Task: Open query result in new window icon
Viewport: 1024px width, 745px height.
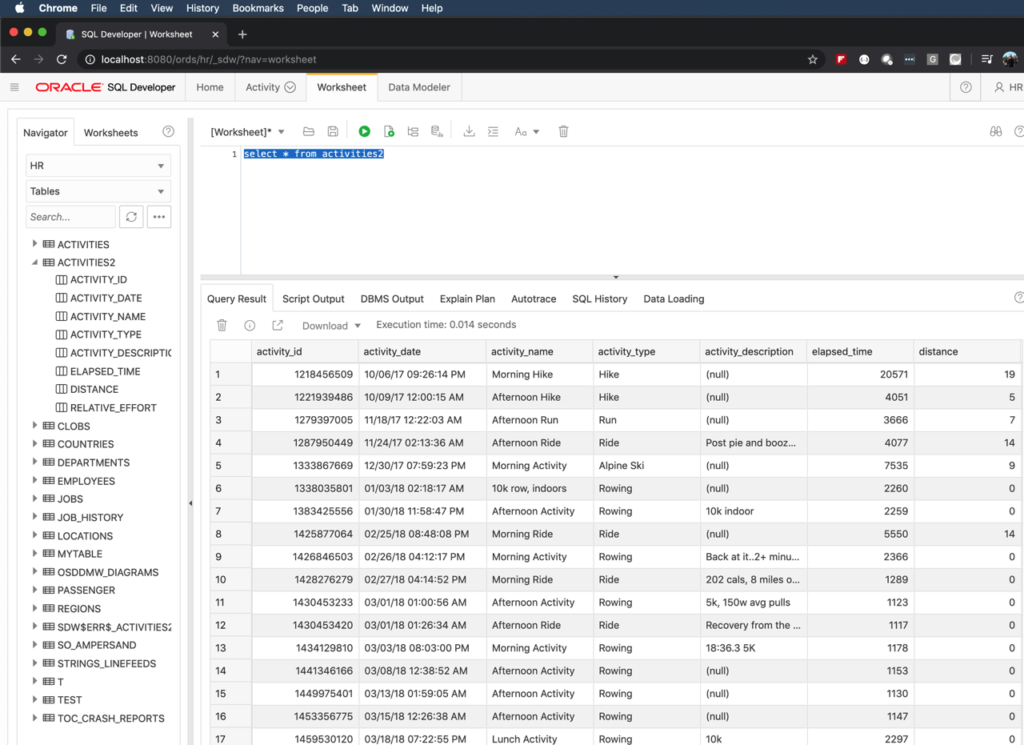Action: pyautogui.click(x=278, y=325)
